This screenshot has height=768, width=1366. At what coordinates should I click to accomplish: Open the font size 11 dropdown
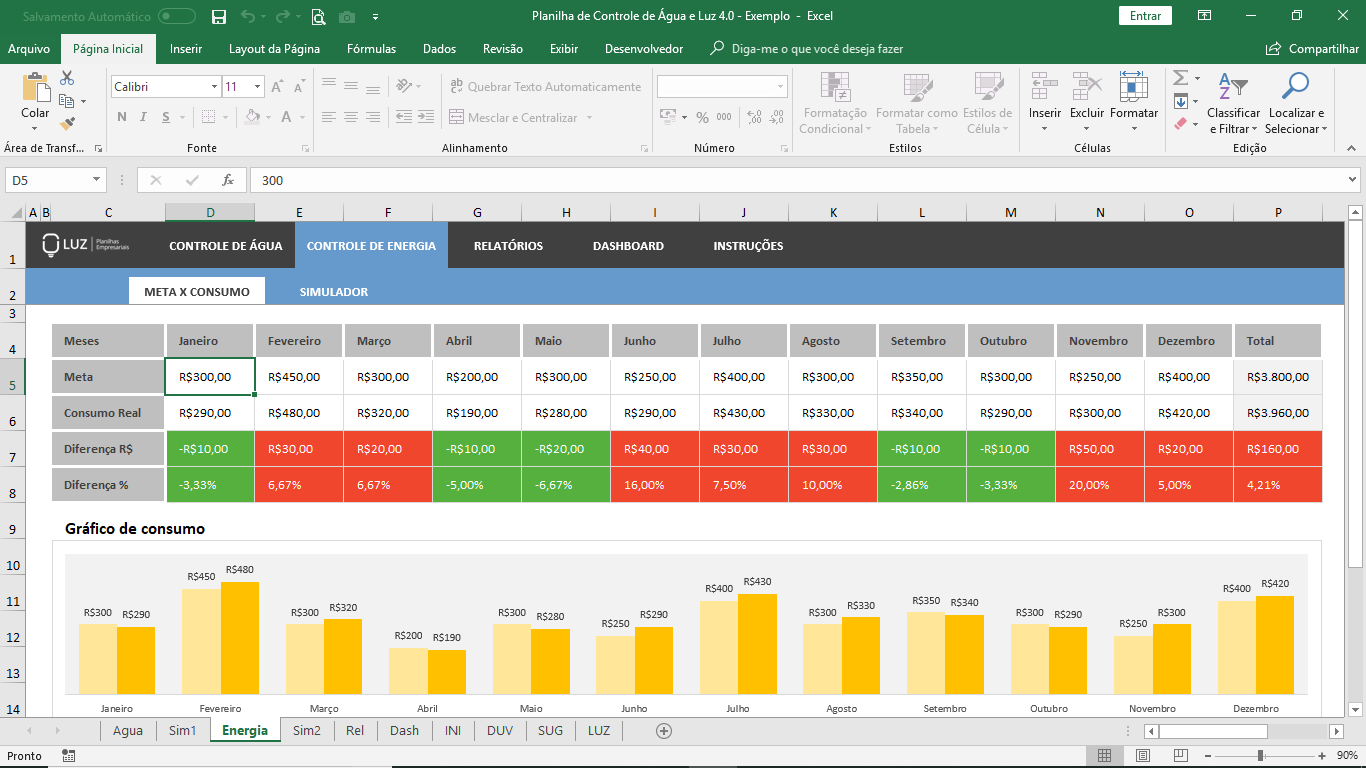[x=257, y=87]
